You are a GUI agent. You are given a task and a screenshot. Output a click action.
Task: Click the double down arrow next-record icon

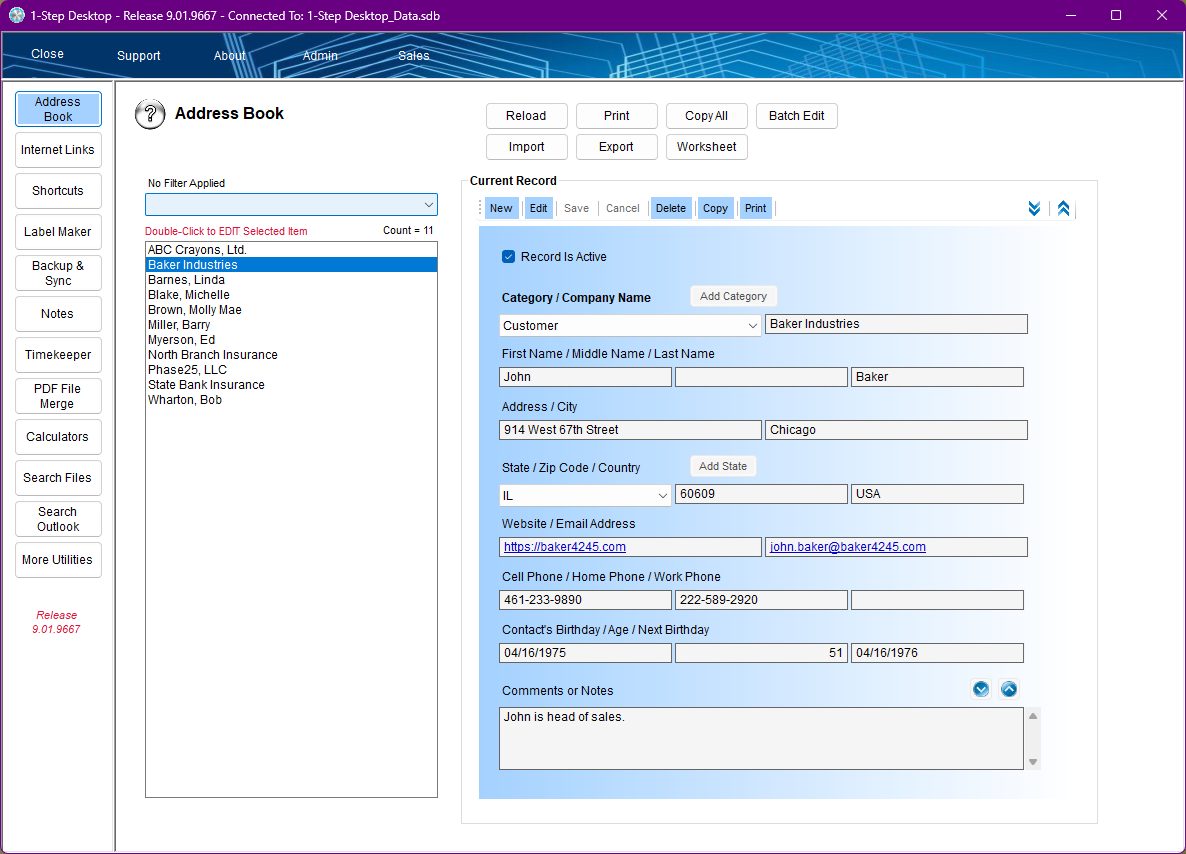click(x=1034, y=208)
